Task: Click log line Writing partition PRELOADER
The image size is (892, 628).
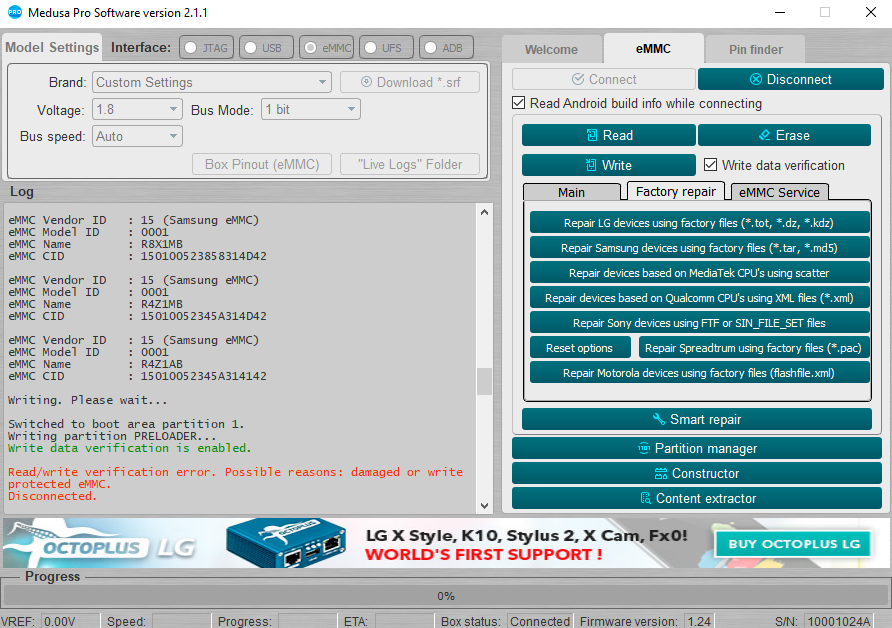Action: pos(112,436)
